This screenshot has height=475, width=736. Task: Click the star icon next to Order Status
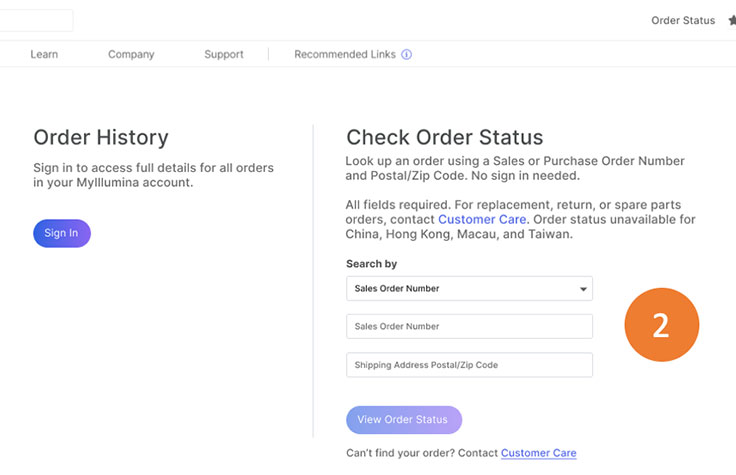(731, 20)
